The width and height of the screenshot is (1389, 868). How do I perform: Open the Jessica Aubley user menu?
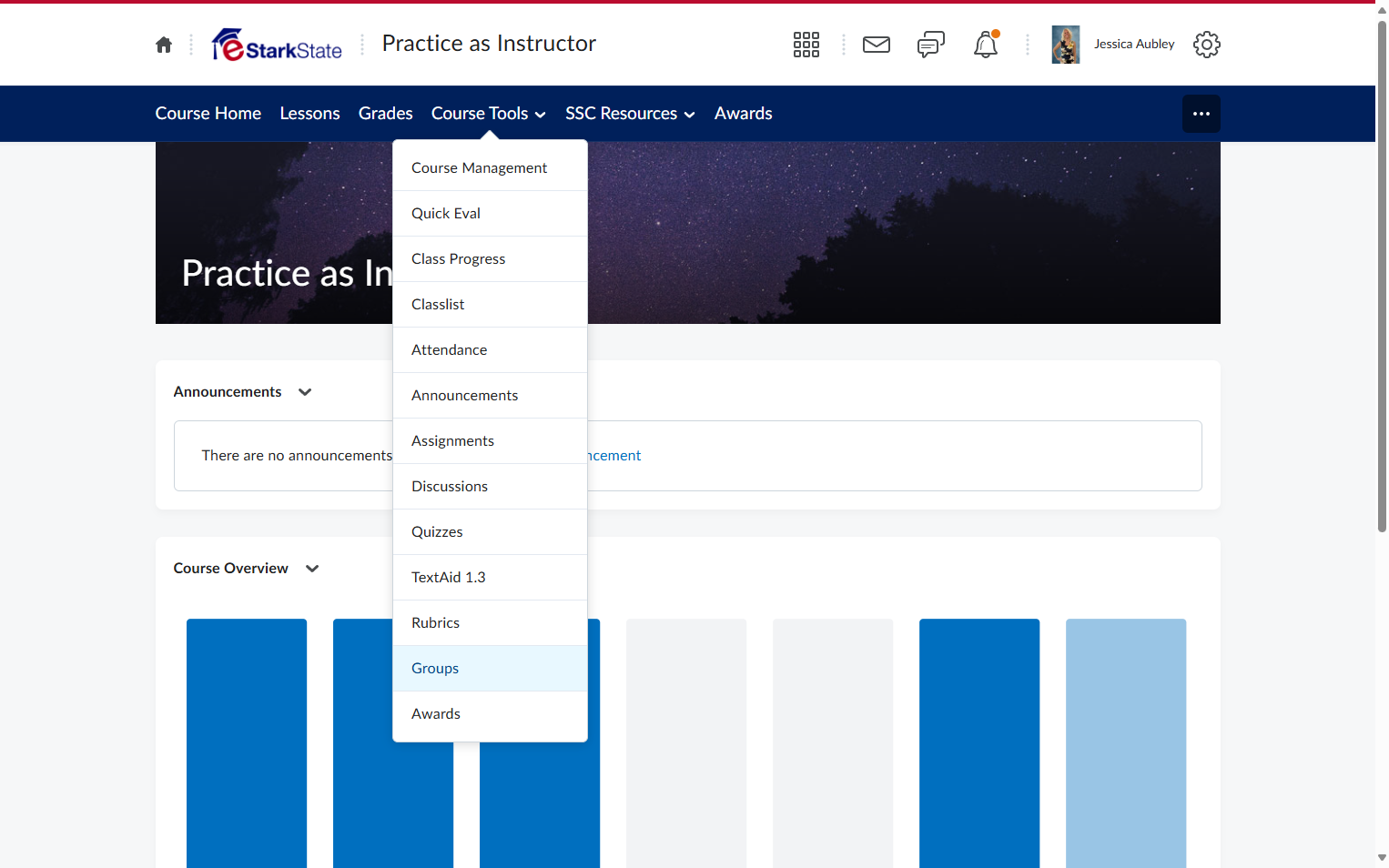[x=1134, y=45]
